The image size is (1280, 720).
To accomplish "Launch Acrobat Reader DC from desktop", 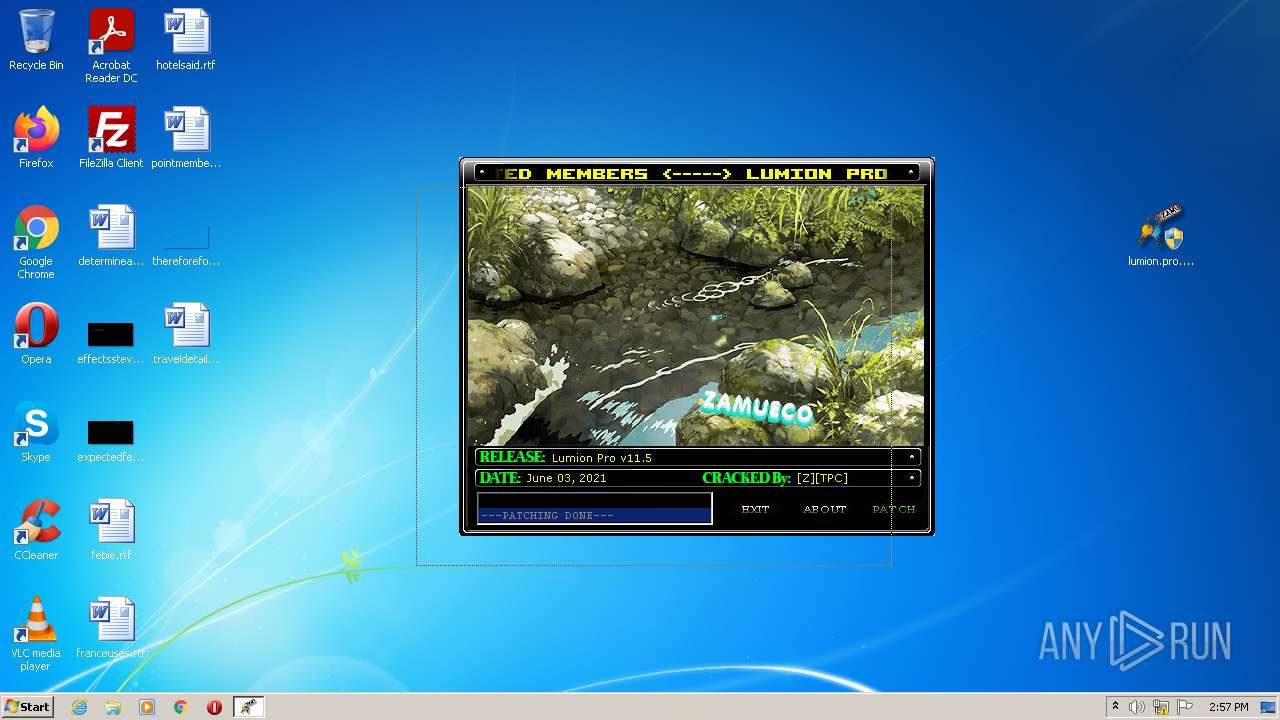I will [x=111, y=46].
